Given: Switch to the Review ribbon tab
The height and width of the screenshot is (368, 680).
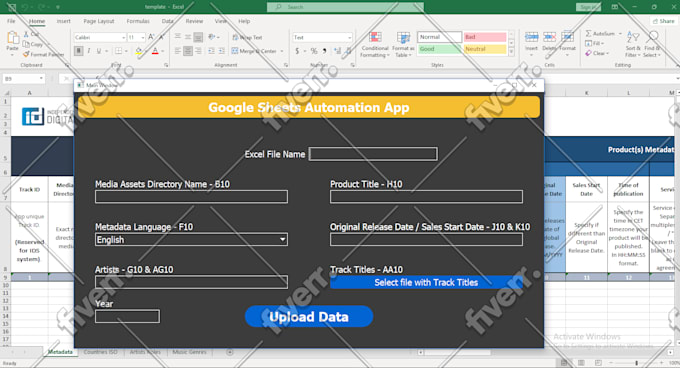Looking at the screenshot, I should (x=194, y=21).
